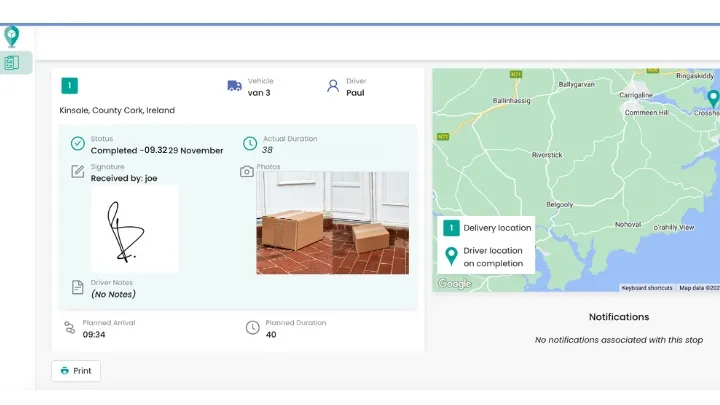This screenshot has height=405, width=720.
Task: Click the Driver location legend pin
Action: [450, 256]
